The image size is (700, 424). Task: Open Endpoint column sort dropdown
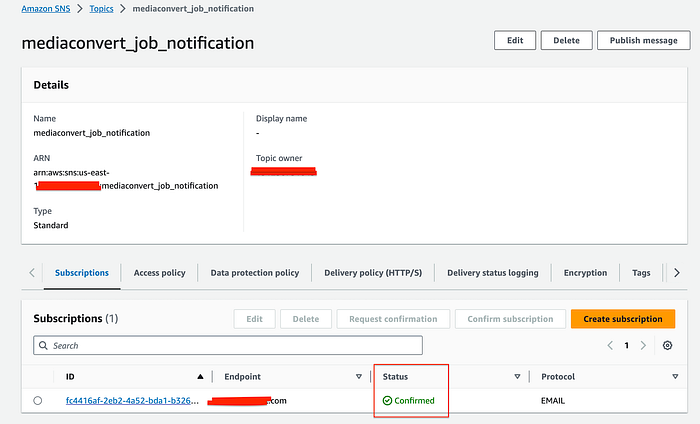[358, 377]
